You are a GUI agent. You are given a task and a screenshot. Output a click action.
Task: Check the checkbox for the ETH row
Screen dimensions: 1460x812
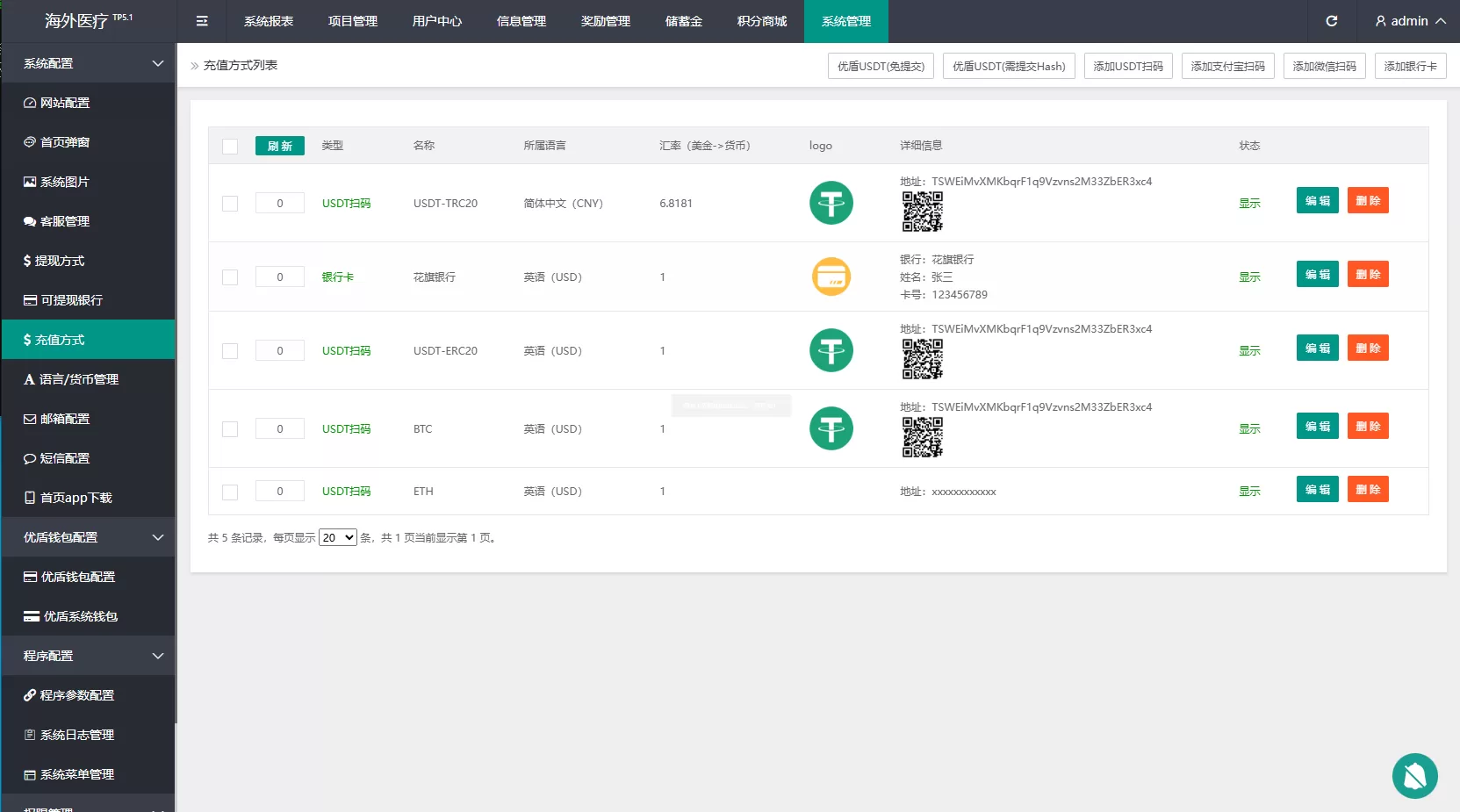click(x=230, y=492)
